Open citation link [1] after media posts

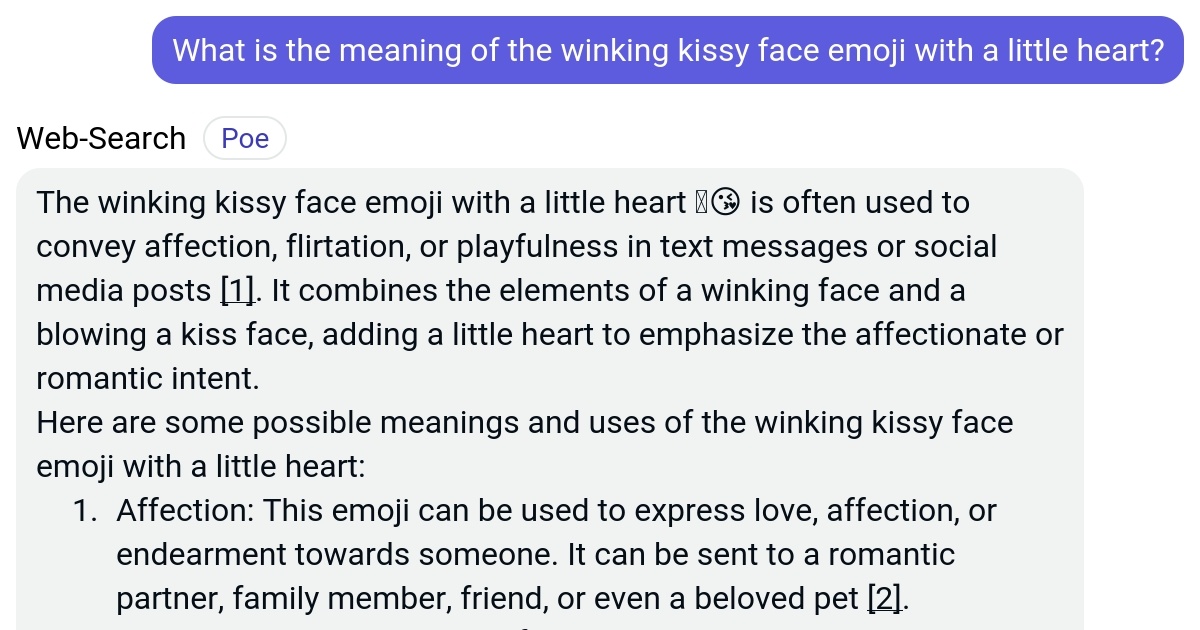tap(235, 290)
